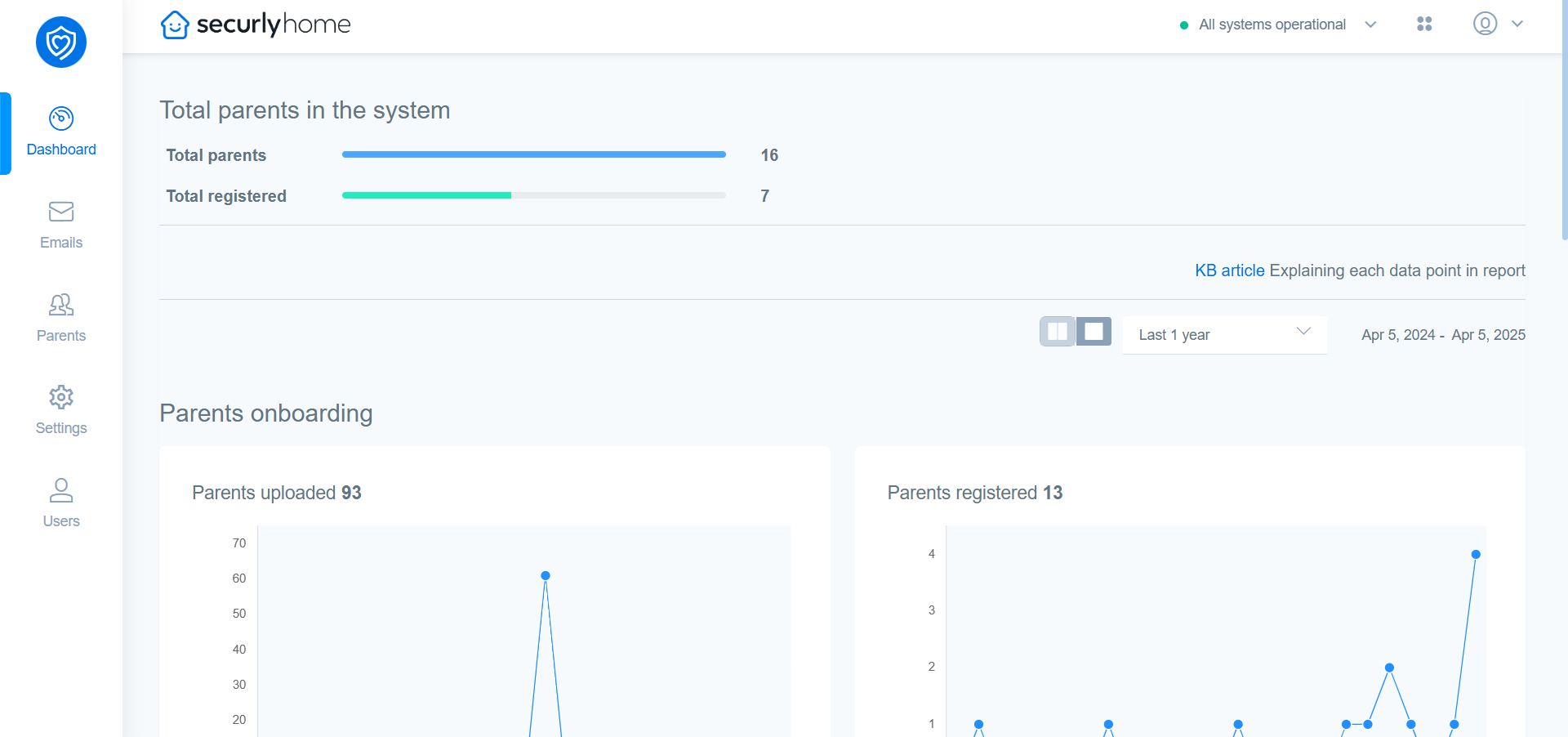Image resolution: width=1568 pixels, height=737 pixels.
Task: Click the user account avatar icon
Action: click(x=1485, y=24)
